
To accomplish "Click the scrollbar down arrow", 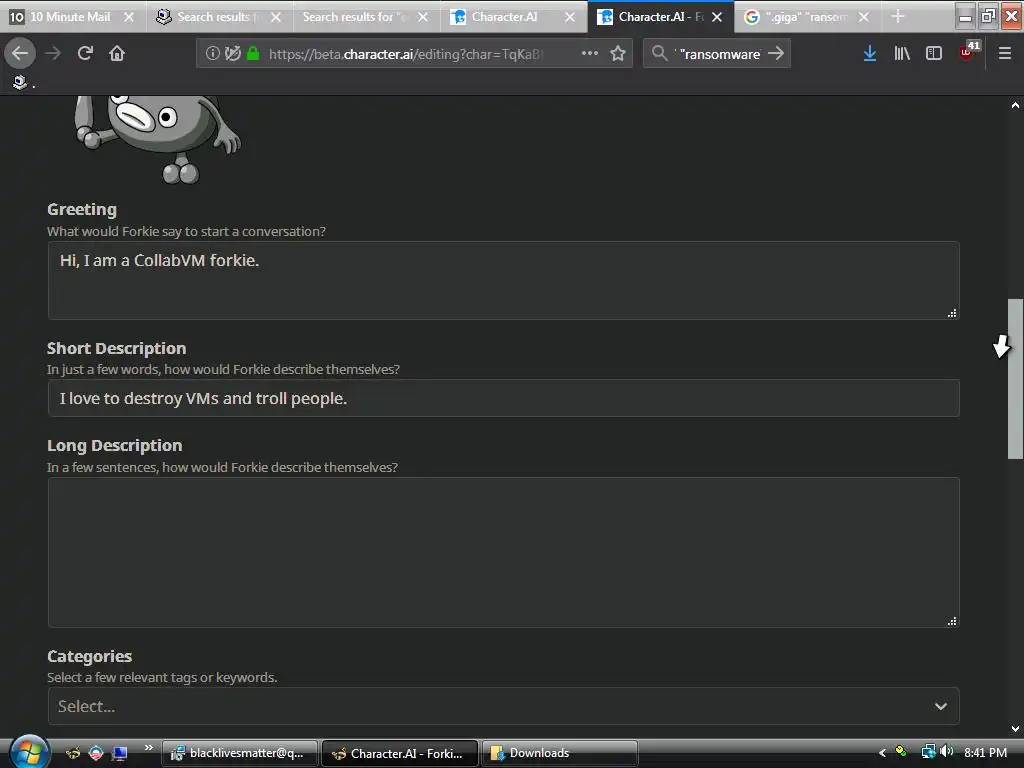I will [x=1015, y=729].
